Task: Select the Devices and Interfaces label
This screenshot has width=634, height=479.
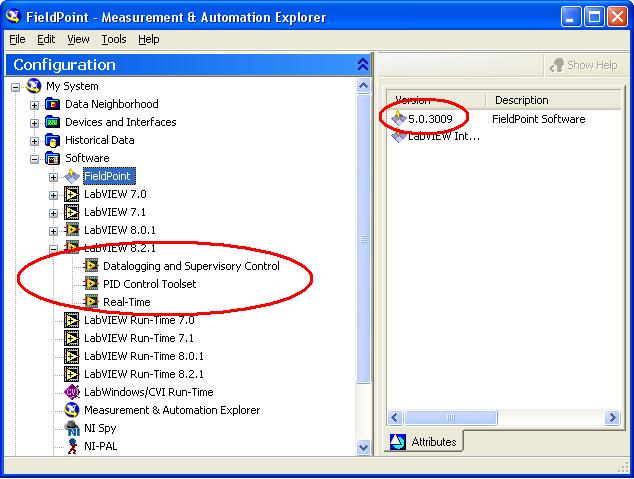Action: (x=120, y=122)
